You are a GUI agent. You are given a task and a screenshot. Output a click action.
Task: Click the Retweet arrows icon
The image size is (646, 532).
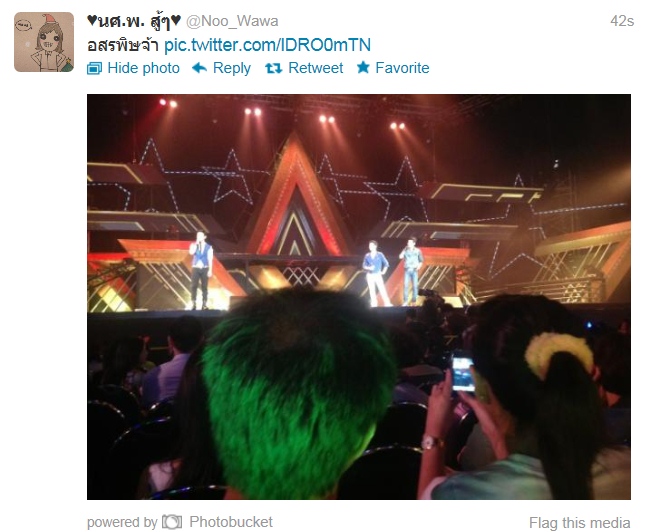(x=274, y=68)
